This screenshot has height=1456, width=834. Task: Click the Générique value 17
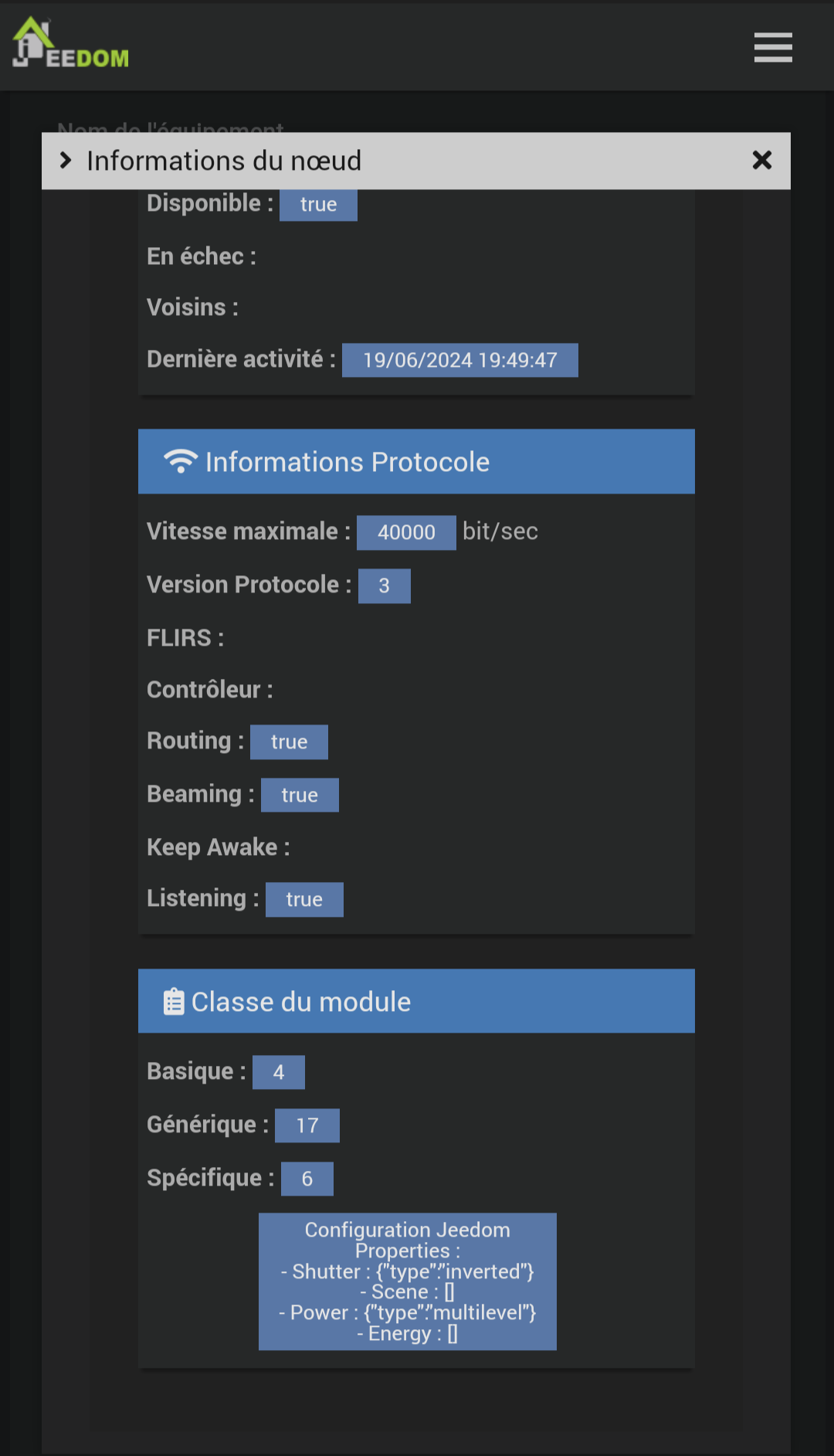point(307,1125)
